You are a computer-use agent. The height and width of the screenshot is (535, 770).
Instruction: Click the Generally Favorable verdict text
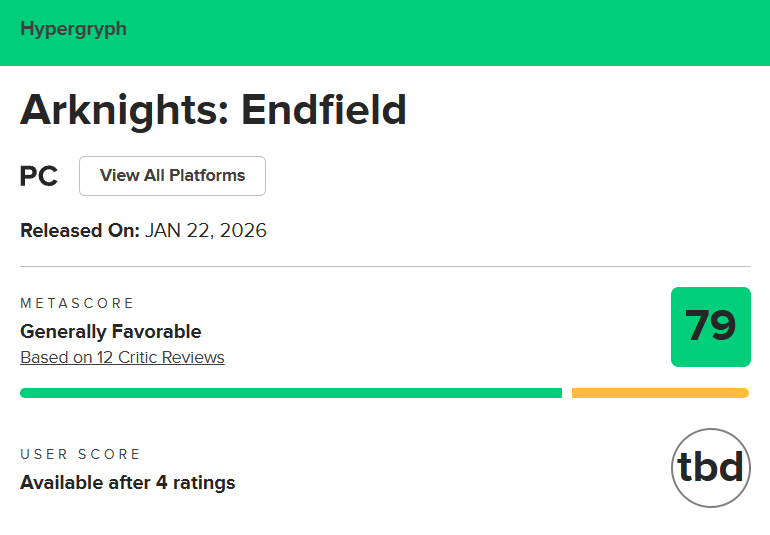point(110,331)
